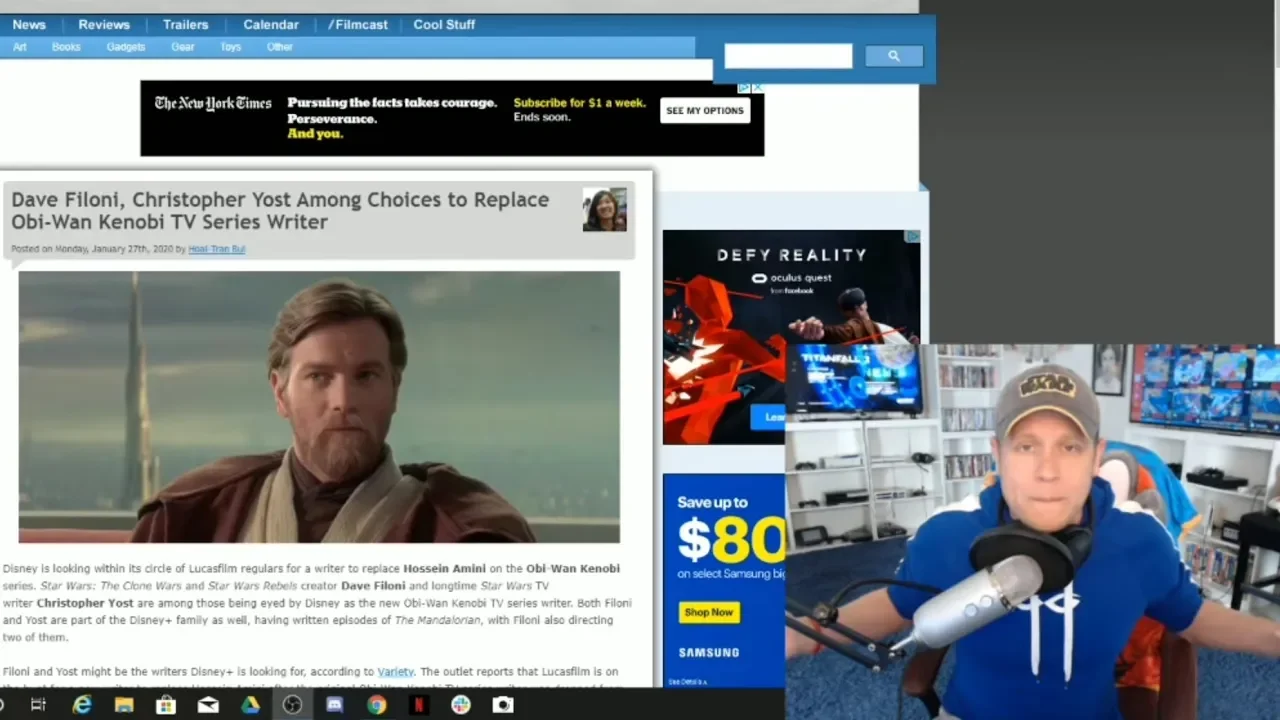Click the SEE MY OPTIONS button
This screenshot has width=1280, height=720.
705,111
